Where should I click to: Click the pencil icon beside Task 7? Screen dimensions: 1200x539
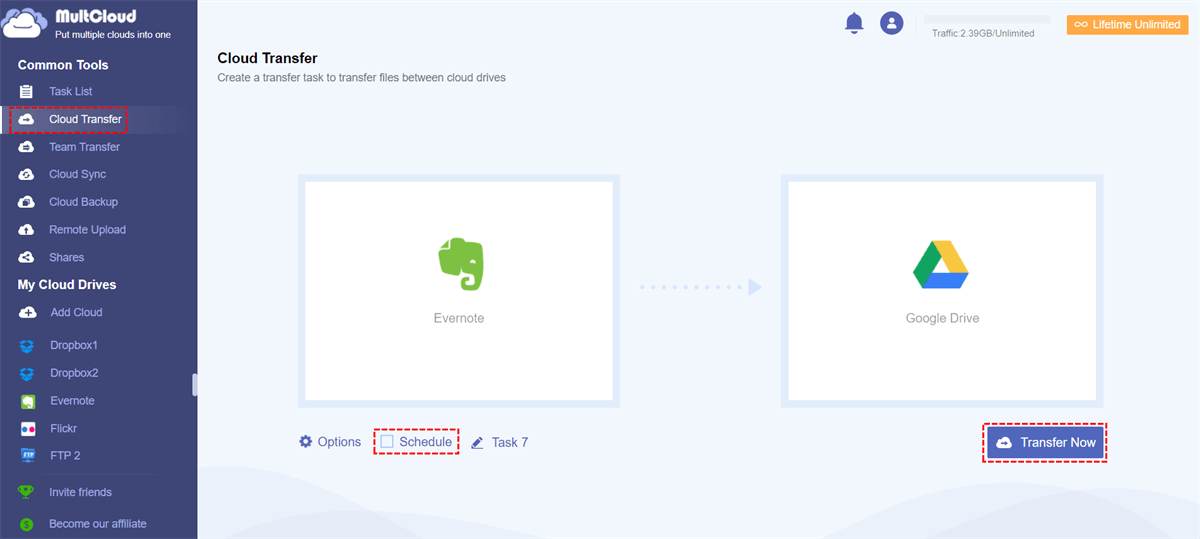[x=477, y=442]
